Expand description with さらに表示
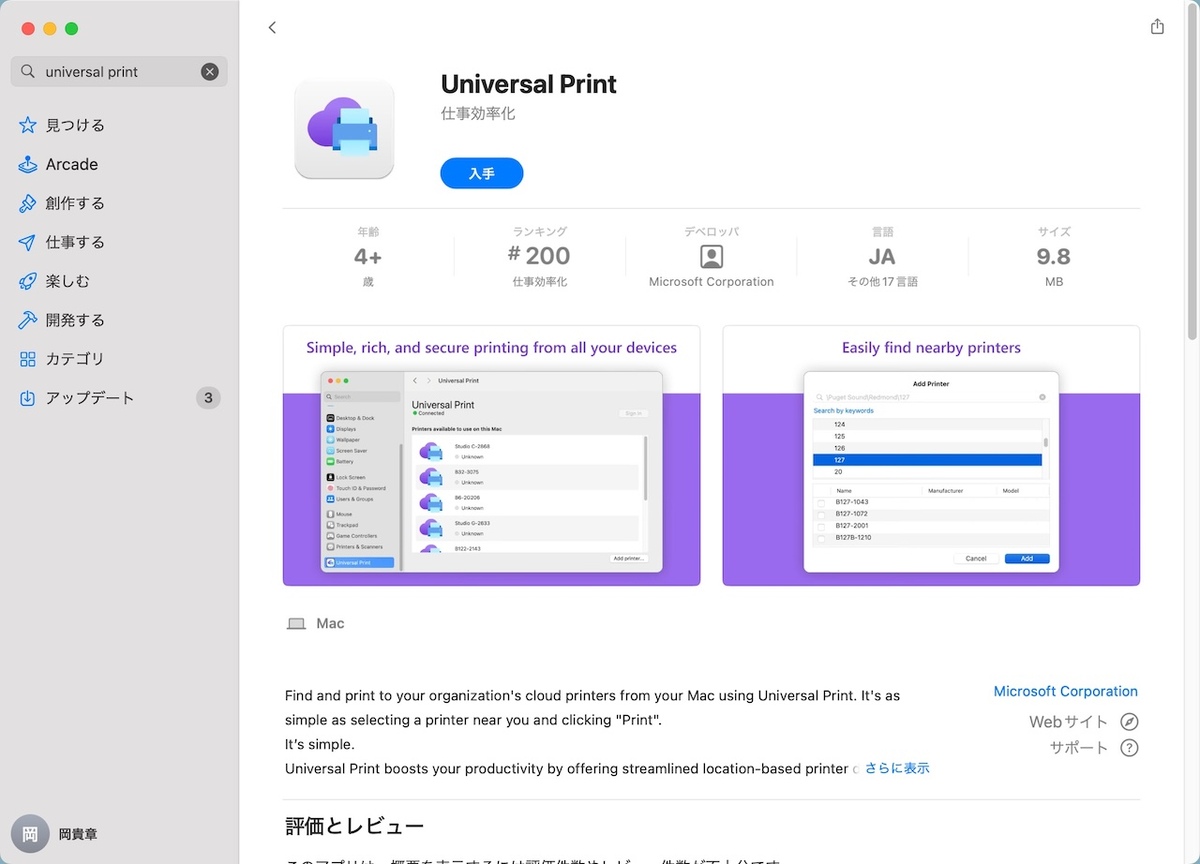 [x=897, y=768]
